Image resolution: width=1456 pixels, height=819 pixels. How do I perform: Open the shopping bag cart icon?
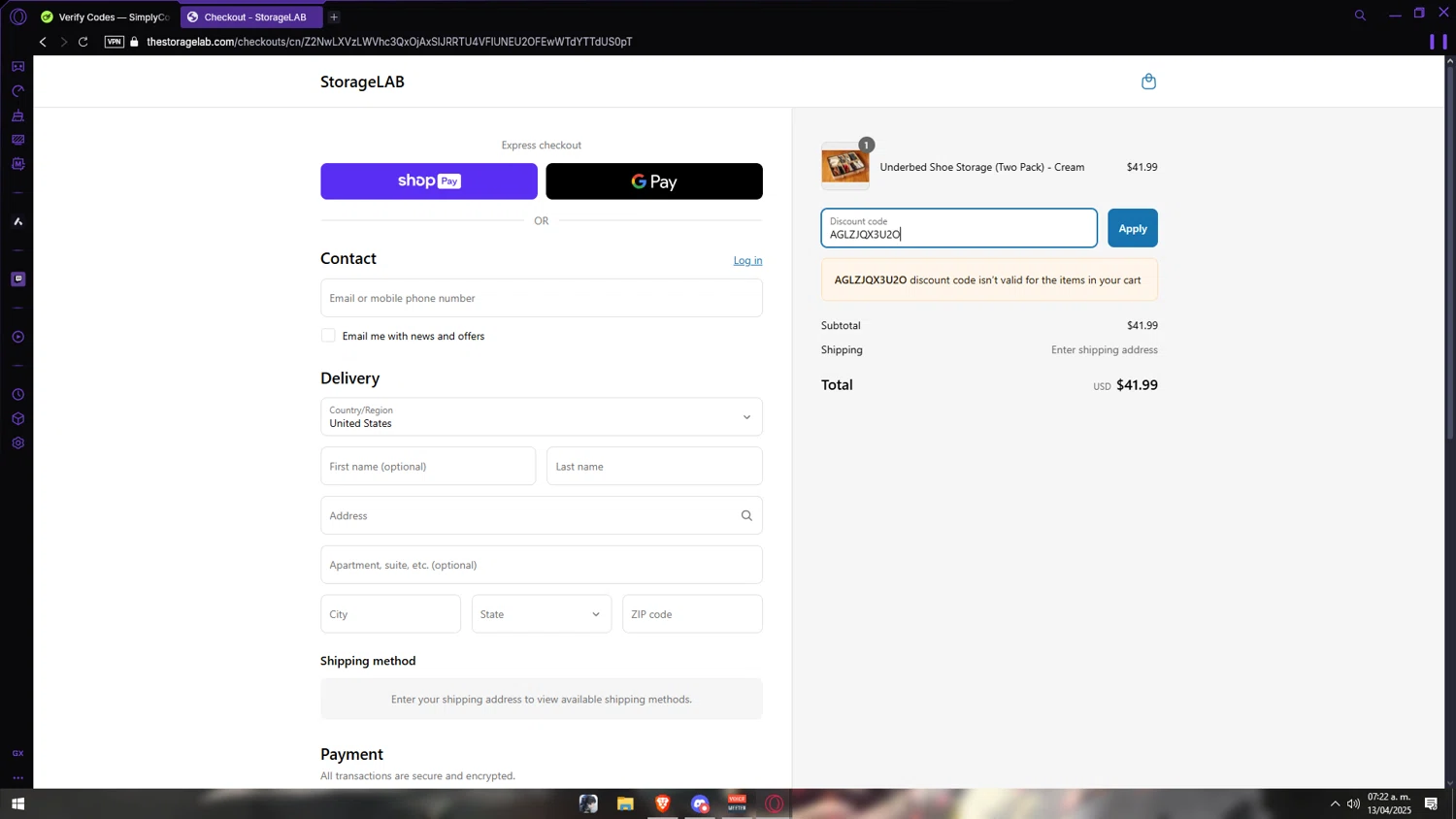click(x=1148, y=82)
